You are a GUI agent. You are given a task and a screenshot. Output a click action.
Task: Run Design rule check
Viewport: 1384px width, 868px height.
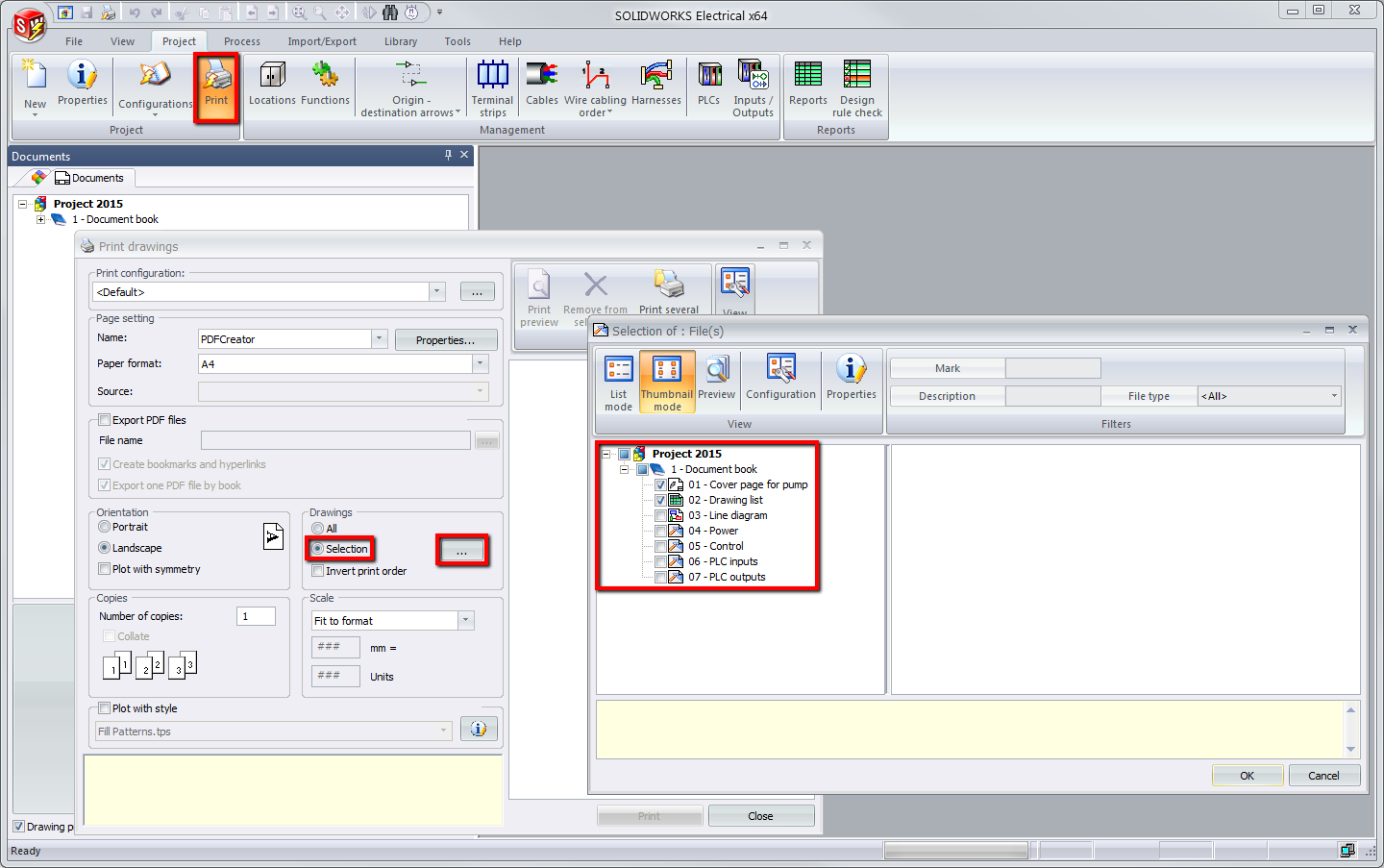pyautogui.click(x=857, y=88)
